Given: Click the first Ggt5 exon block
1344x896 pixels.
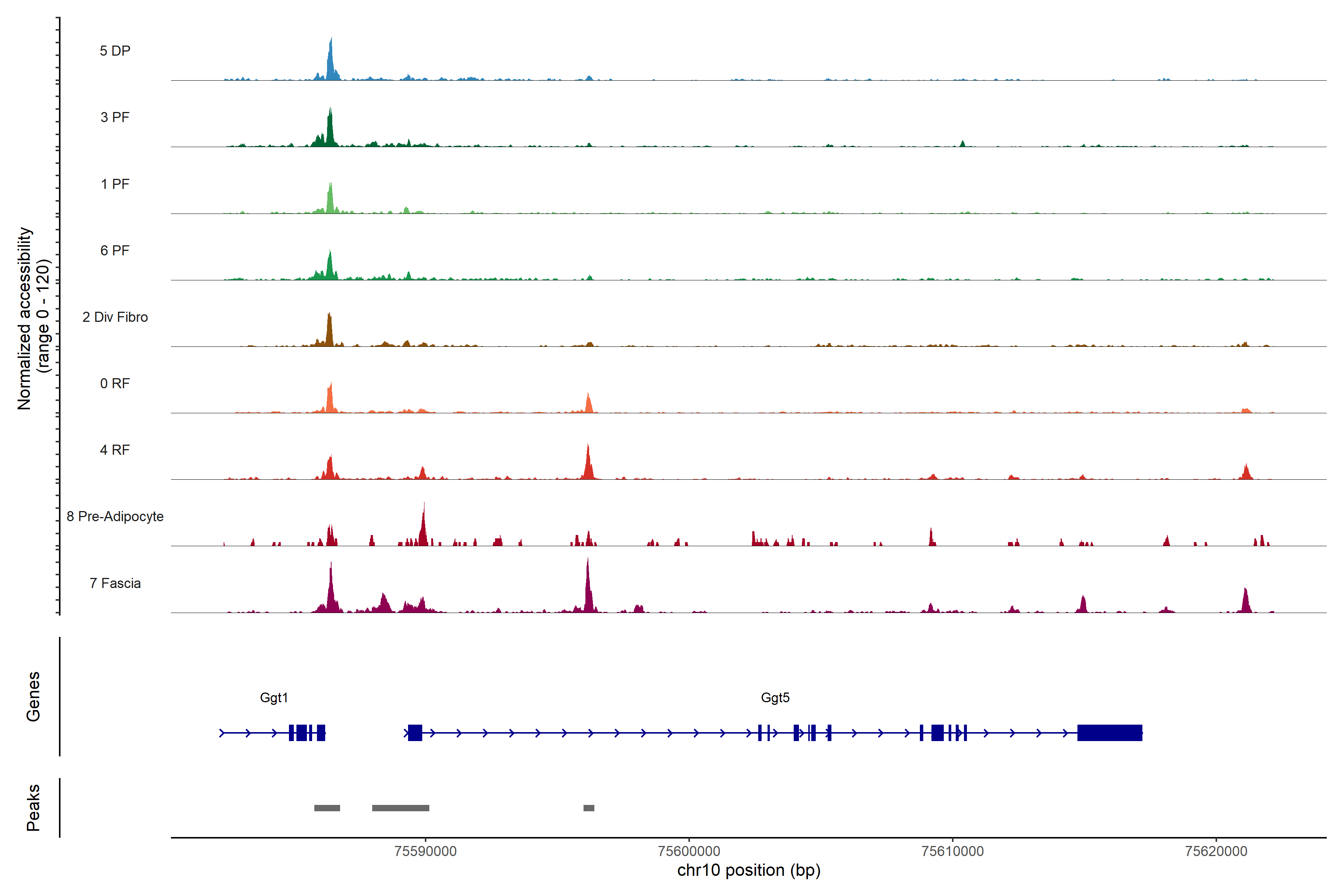Looking at the screenshot, I should [416, 732].
